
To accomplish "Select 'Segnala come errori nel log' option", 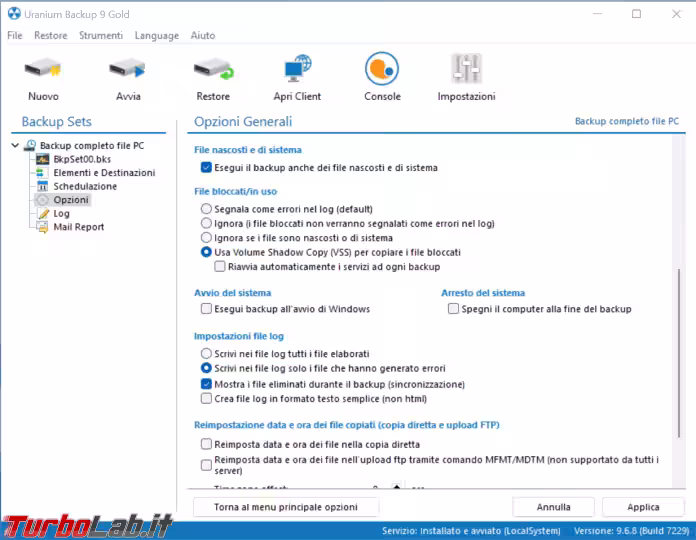I will pos(206,209).
